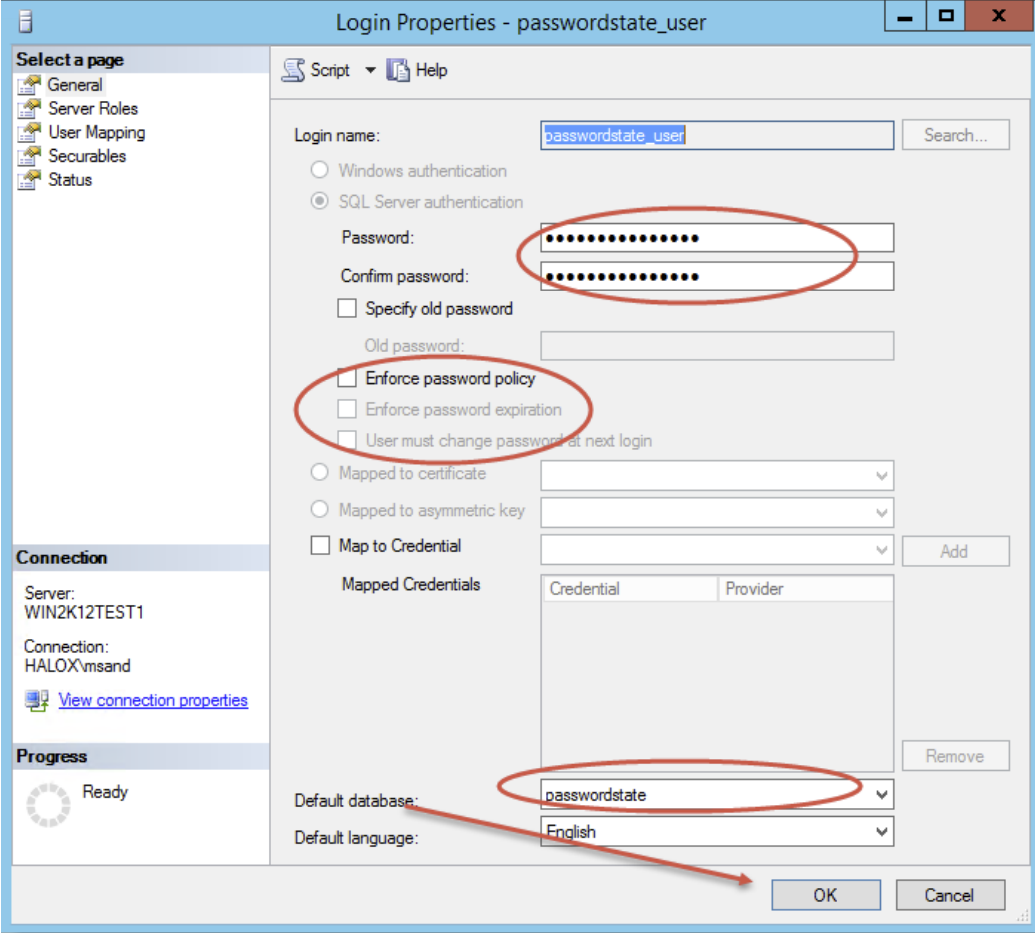Click Cancel button
The height and width of the screenshot is (933, 1035).
pos(950,895)
